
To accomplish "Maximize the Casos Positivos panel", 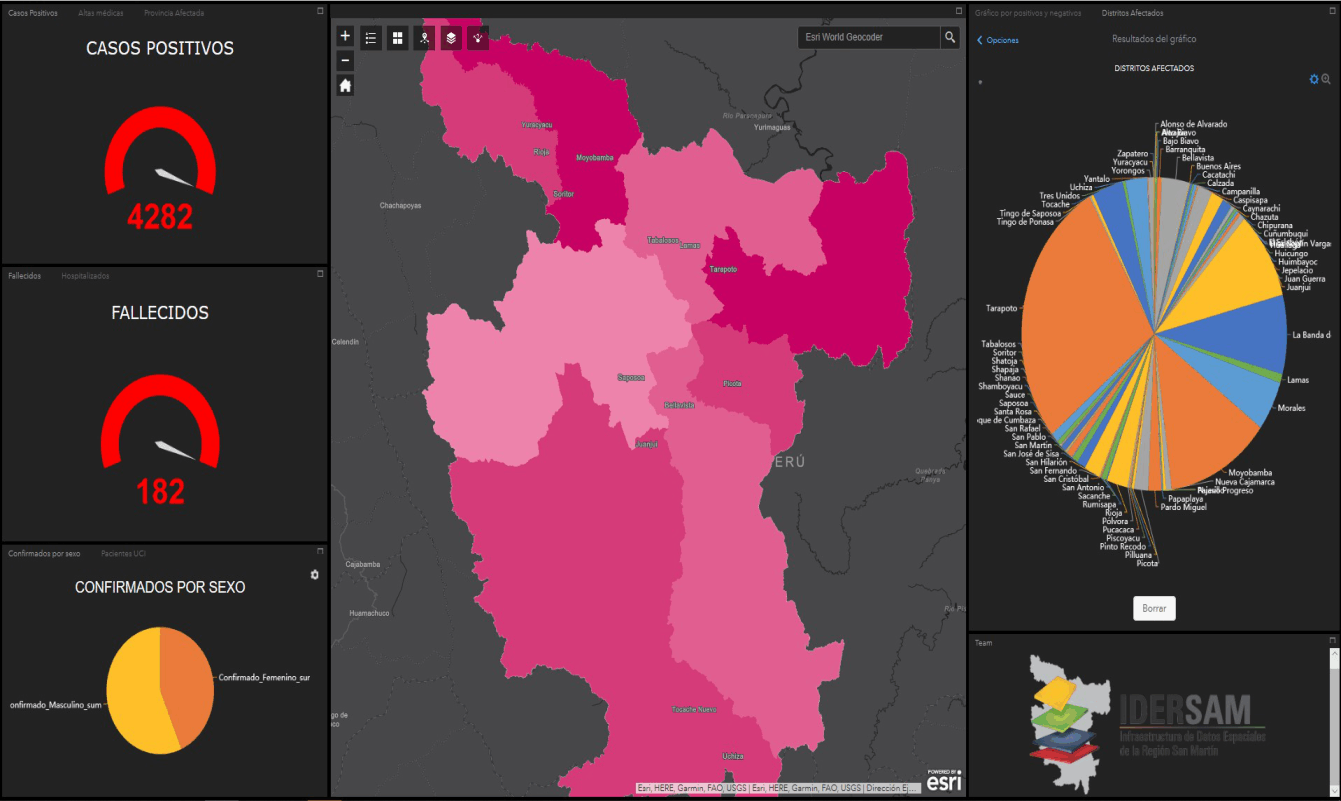I will pos(320,11).
